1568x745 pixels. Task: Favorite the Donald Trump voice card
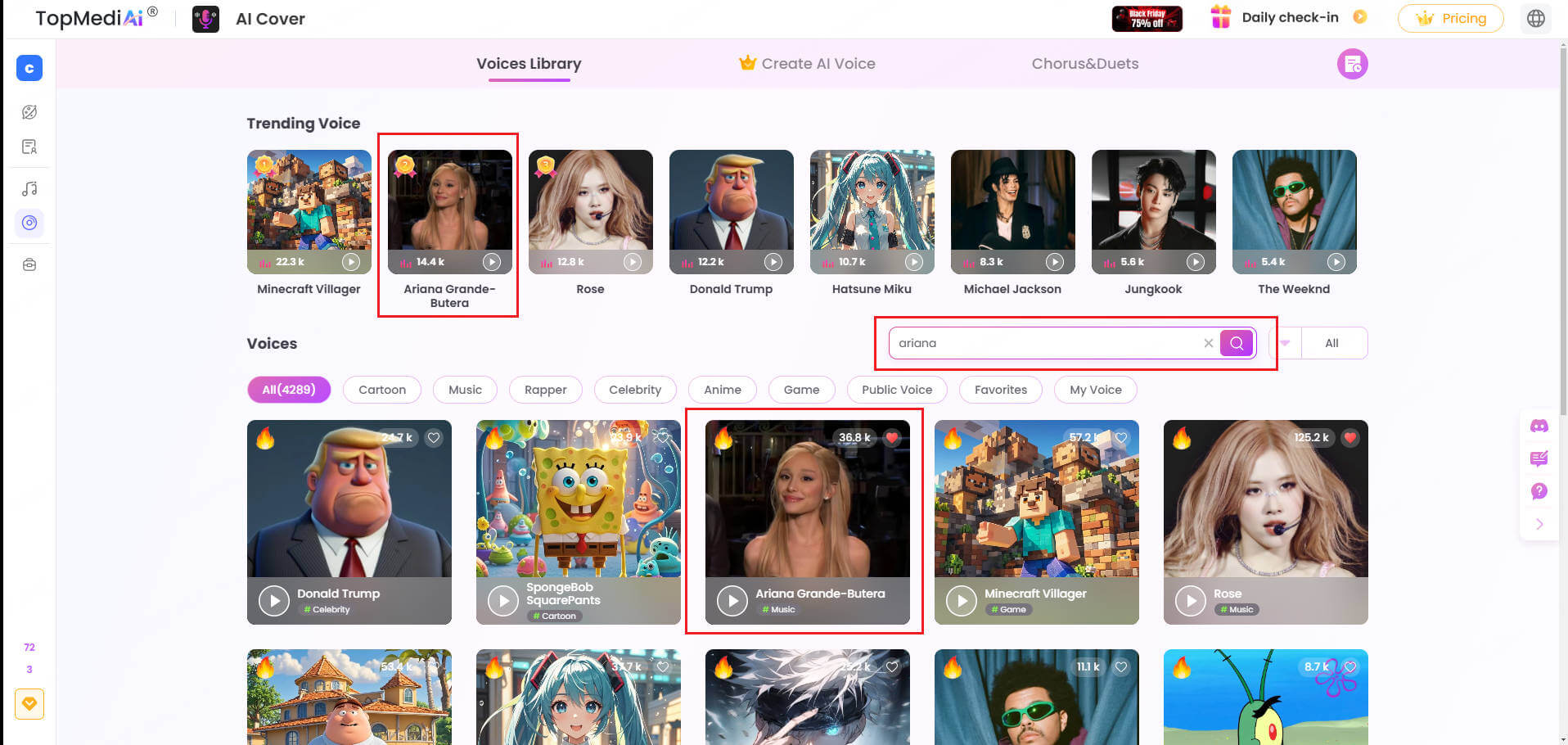click(x=434, y=438)
